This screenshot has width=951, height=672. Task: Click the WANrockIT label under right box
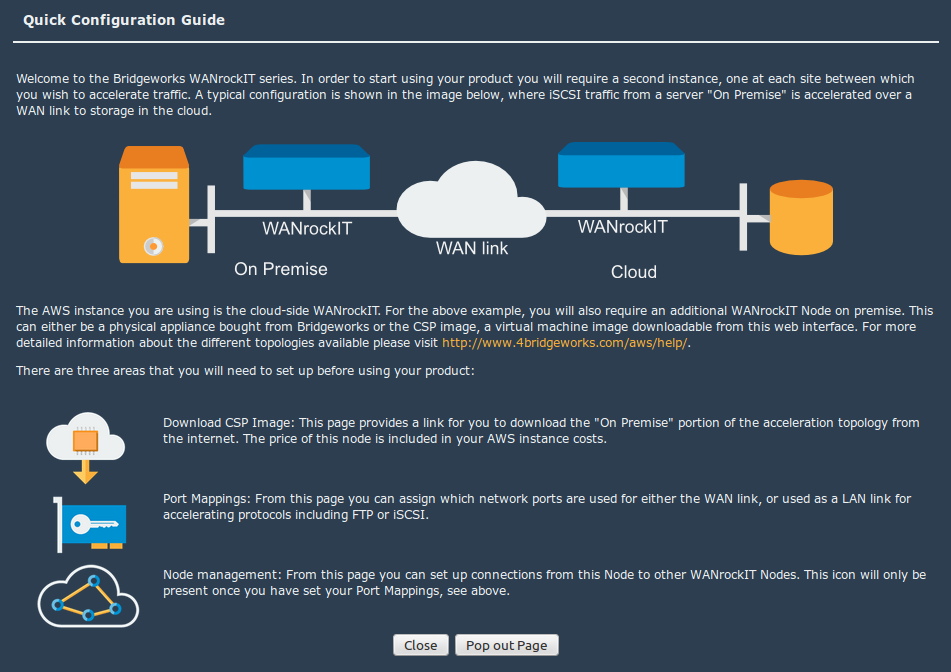coord(622,227)
